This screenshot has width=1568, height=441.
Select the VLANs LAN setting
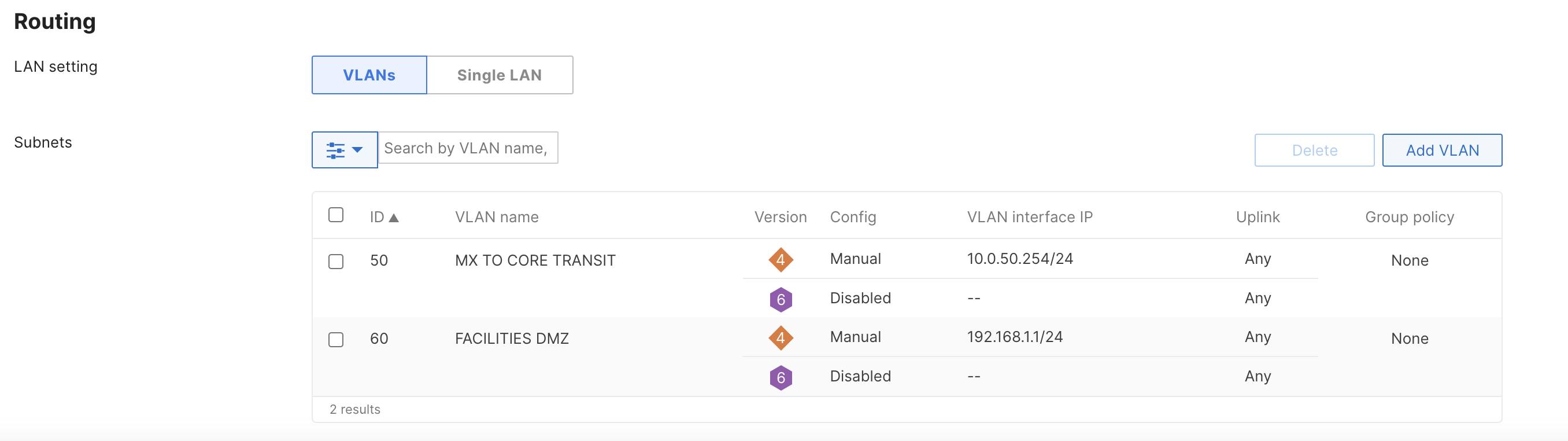[368, 75]
